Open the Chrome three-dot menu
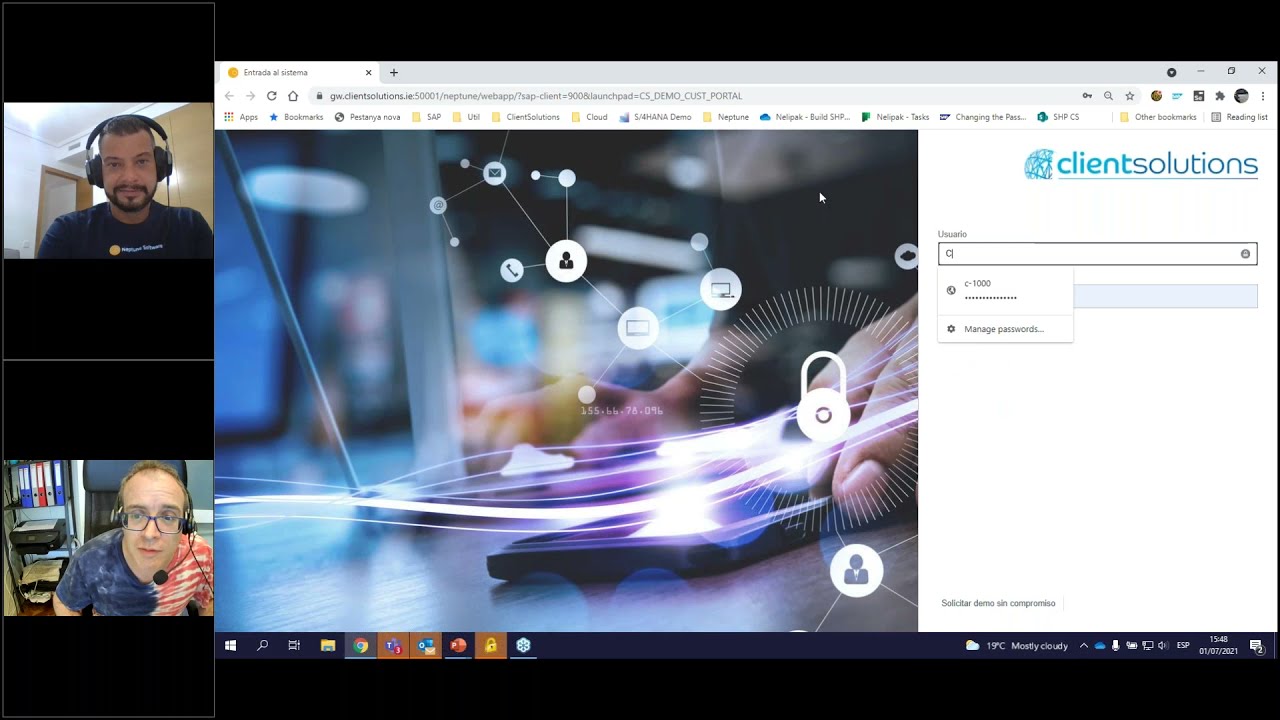 (x=1263, y=96)
